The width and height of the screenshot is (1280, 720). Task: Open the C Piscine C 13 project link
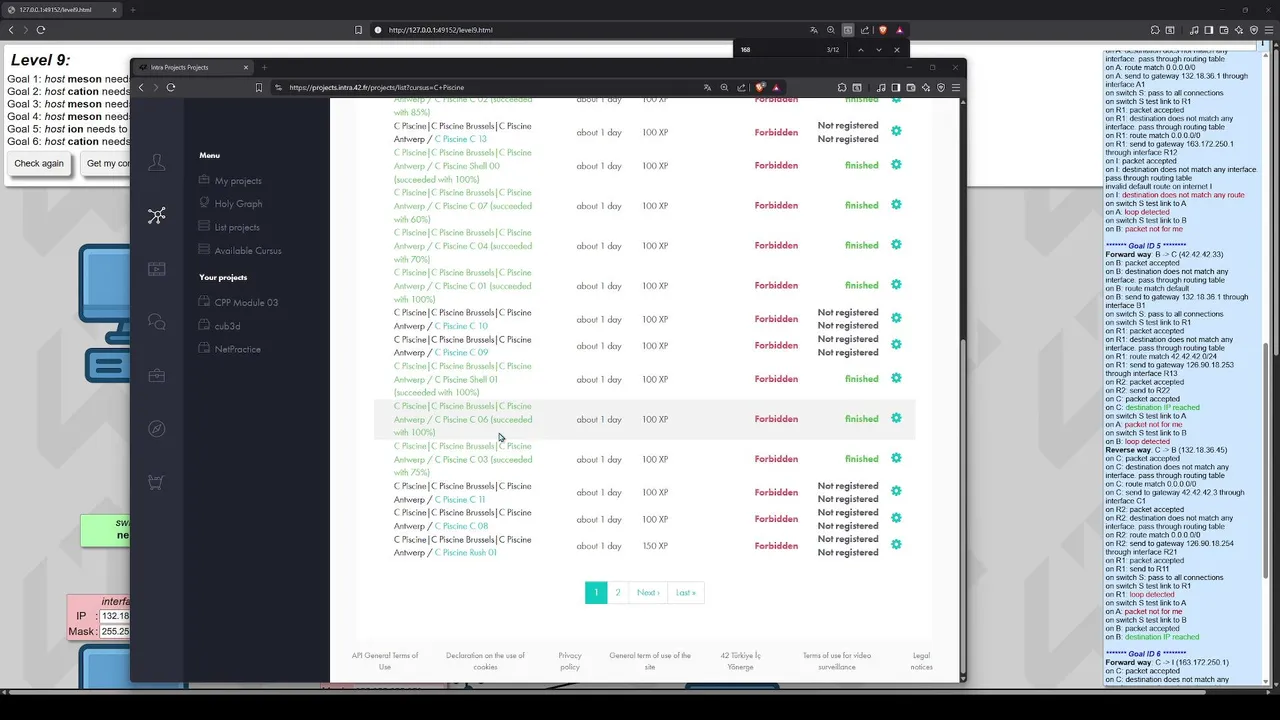pyautogui.click(x=461, y=139)
